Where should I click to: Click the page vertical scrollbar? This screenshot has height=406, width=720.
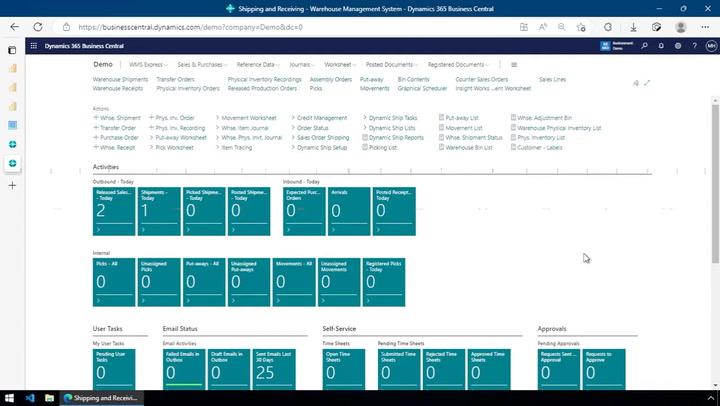pos(715,184)
